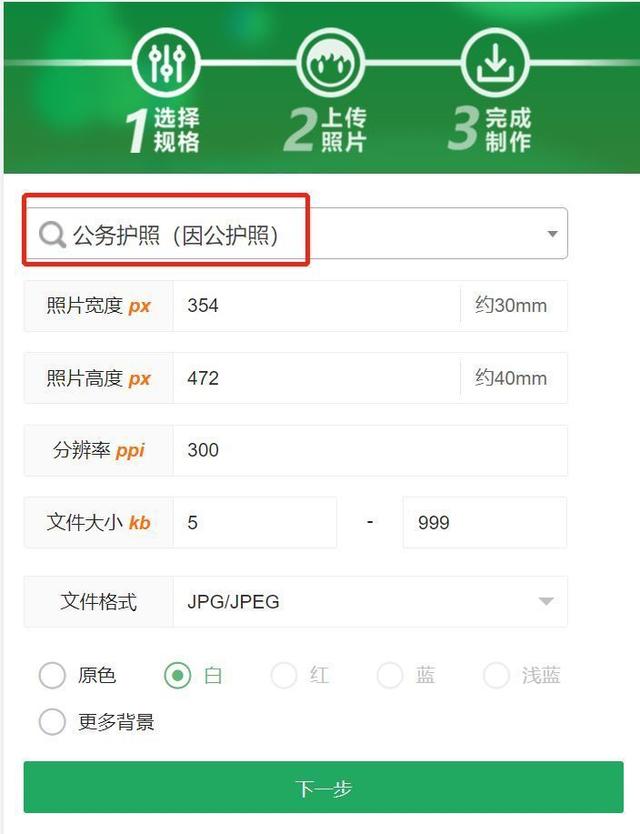
Task: Select the 原色 original color radio button
Action: (x=52, y=675)
